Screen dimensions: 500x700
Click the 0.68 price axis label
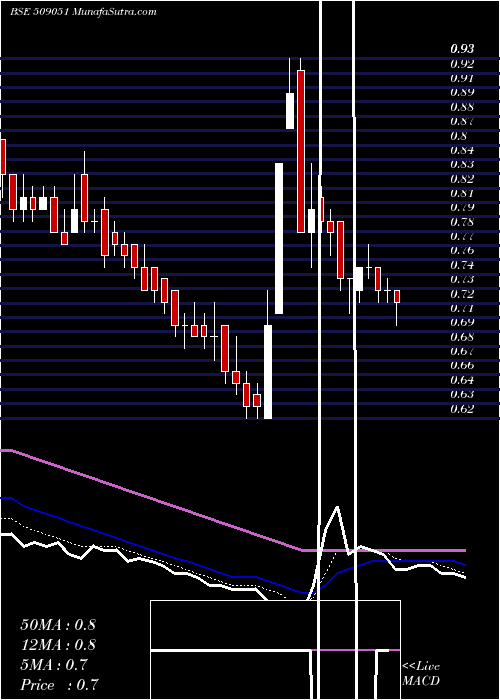point(462,337)
